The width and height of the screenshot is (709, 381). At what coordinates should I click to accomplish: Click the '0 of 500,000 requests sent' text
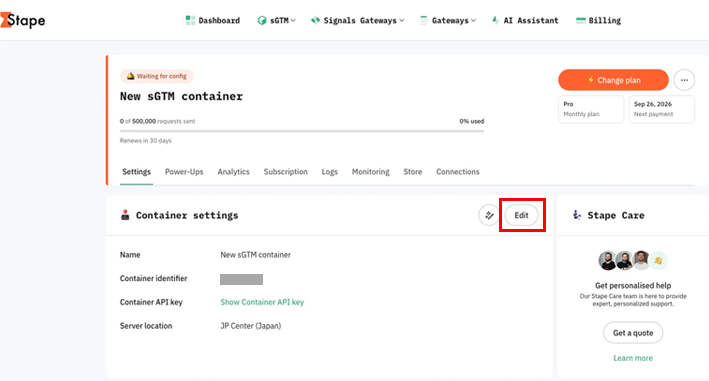157,121
